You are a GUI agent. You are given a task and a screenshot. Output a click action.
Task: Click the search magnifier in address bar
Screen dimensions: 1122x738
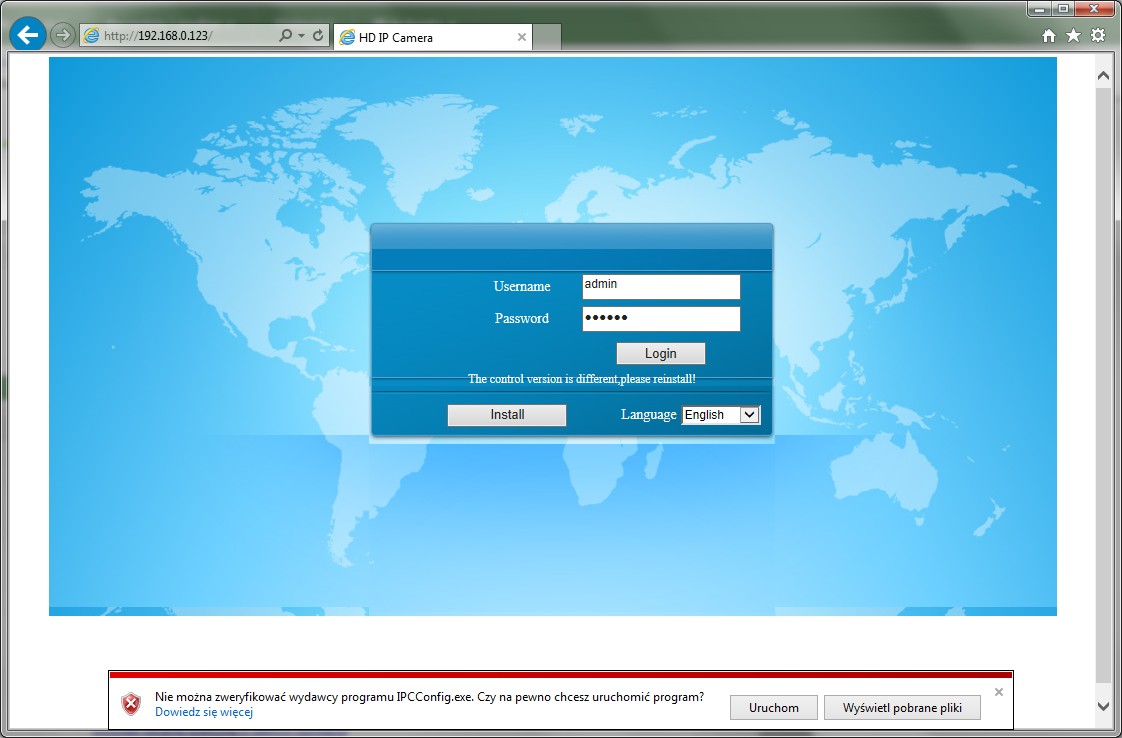(285, 35)
